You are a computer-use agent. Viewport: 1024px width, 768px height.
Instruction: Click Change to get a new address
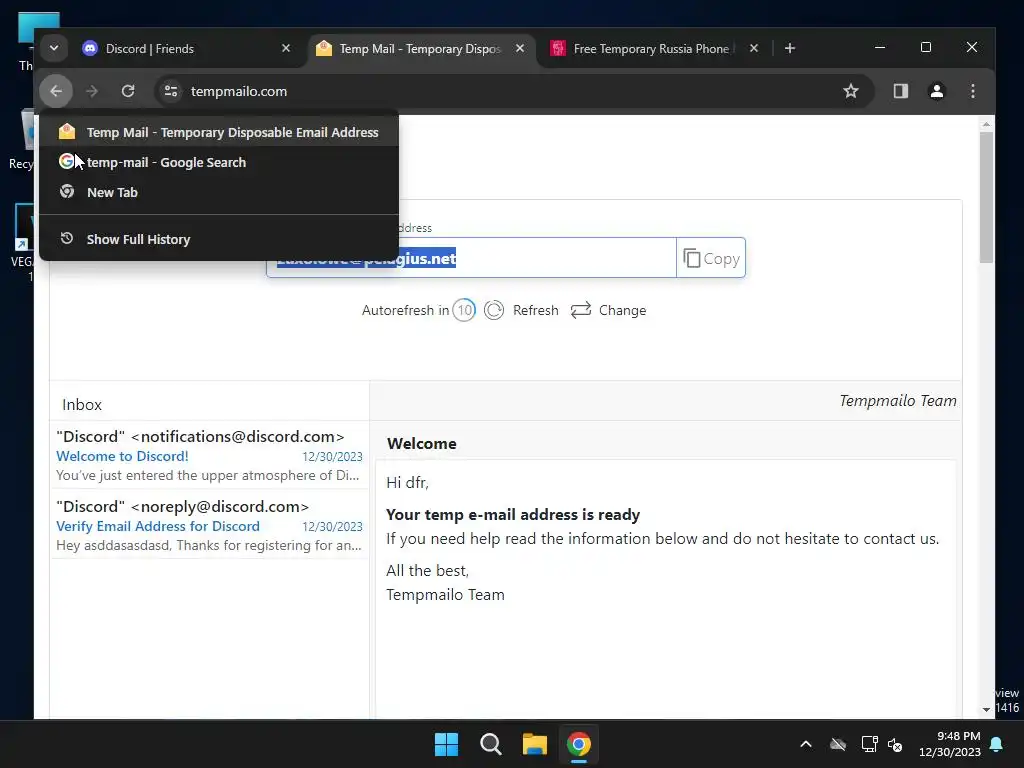(x=622, y=310)
